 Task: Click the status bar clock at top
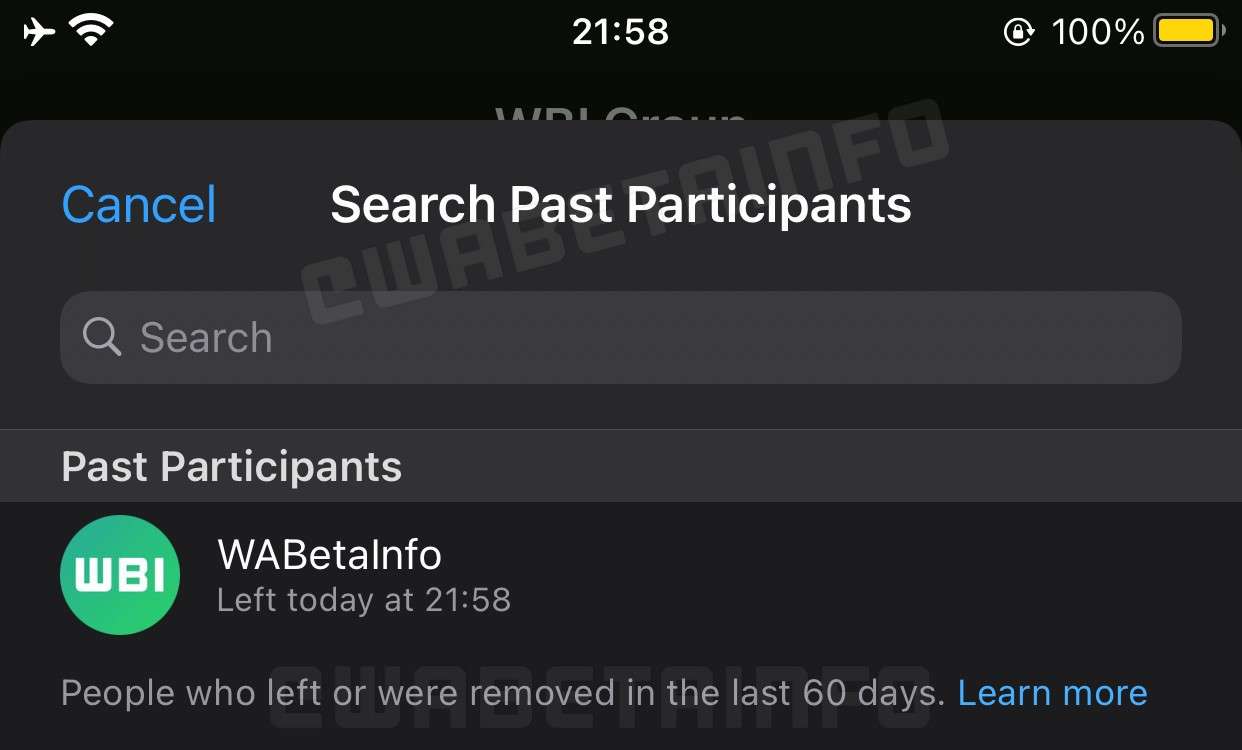coord(620,32)
